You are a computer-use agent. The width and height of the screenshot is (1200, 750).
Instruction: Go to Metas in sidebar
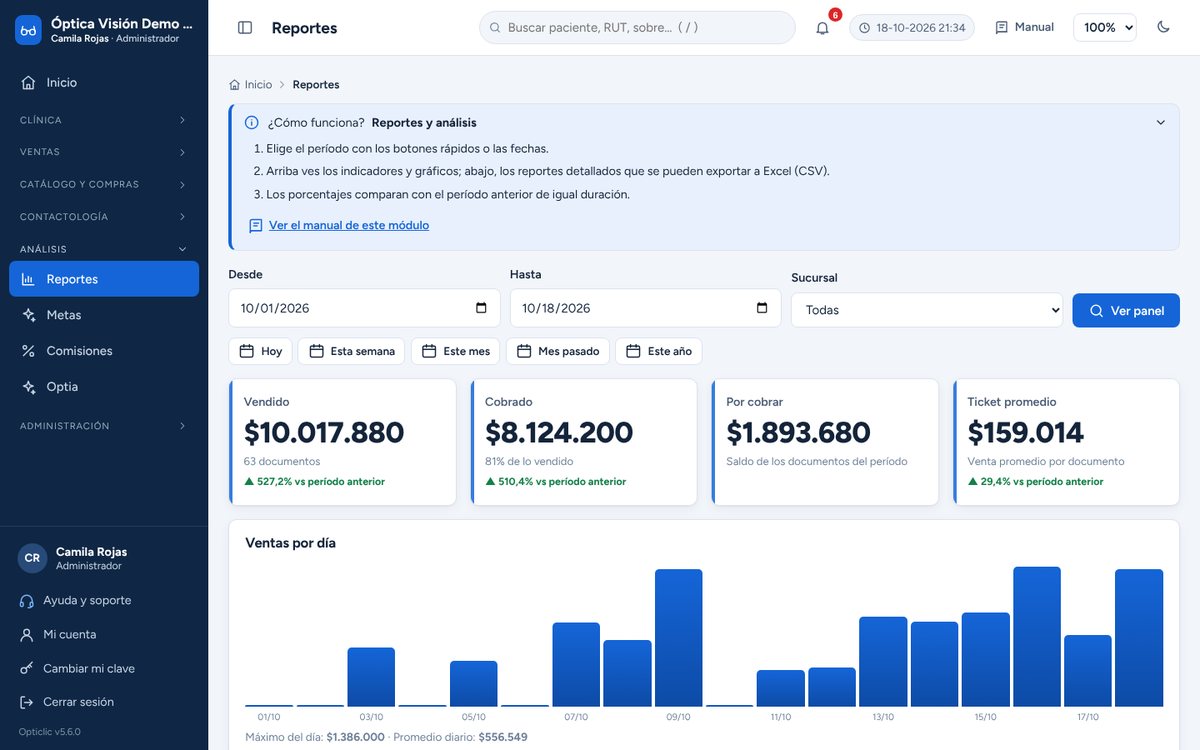point(104,315)
